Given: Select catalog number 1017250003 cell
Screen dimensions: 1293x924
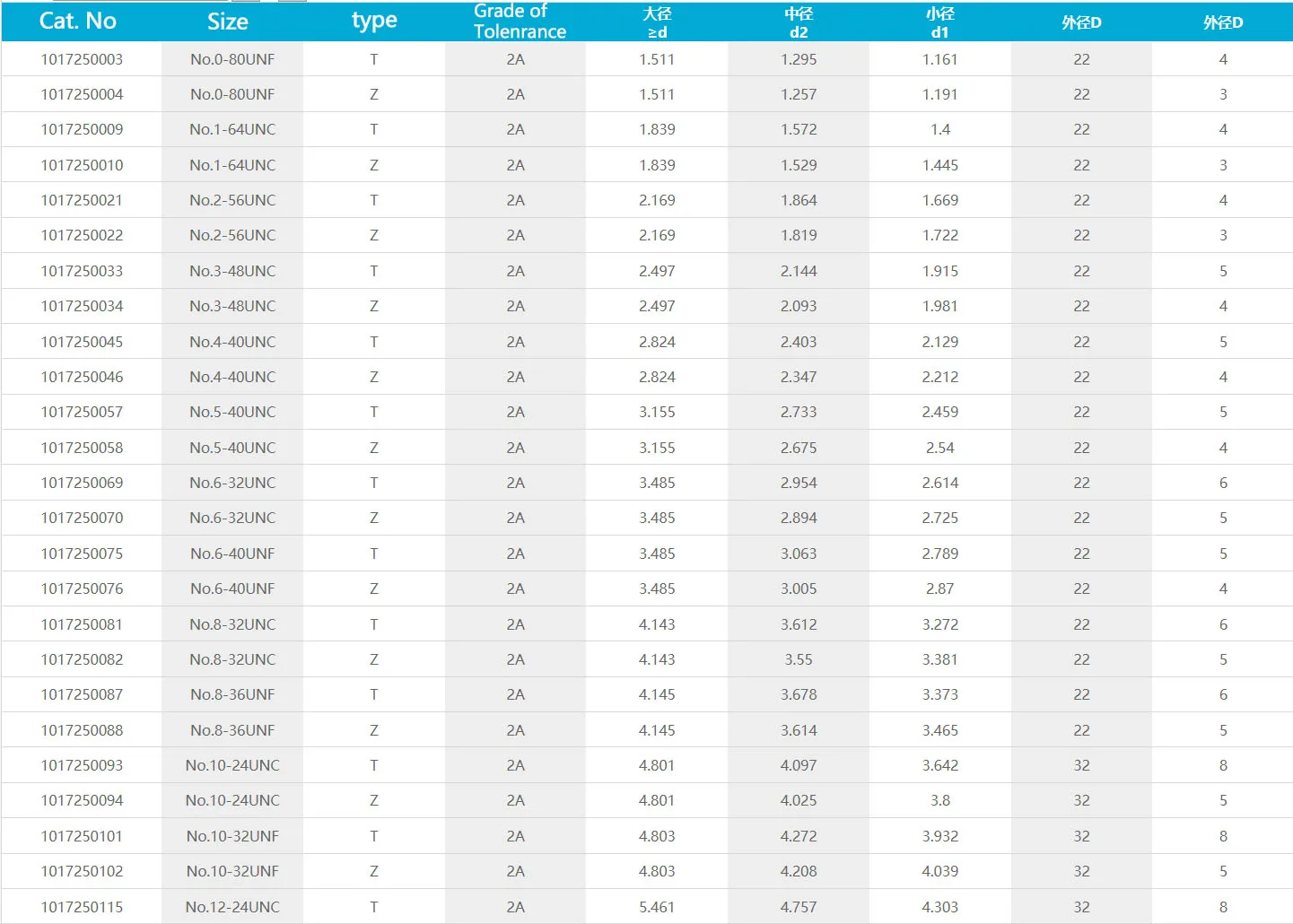Looking at the screenshot, I should (x=82, y=59).
